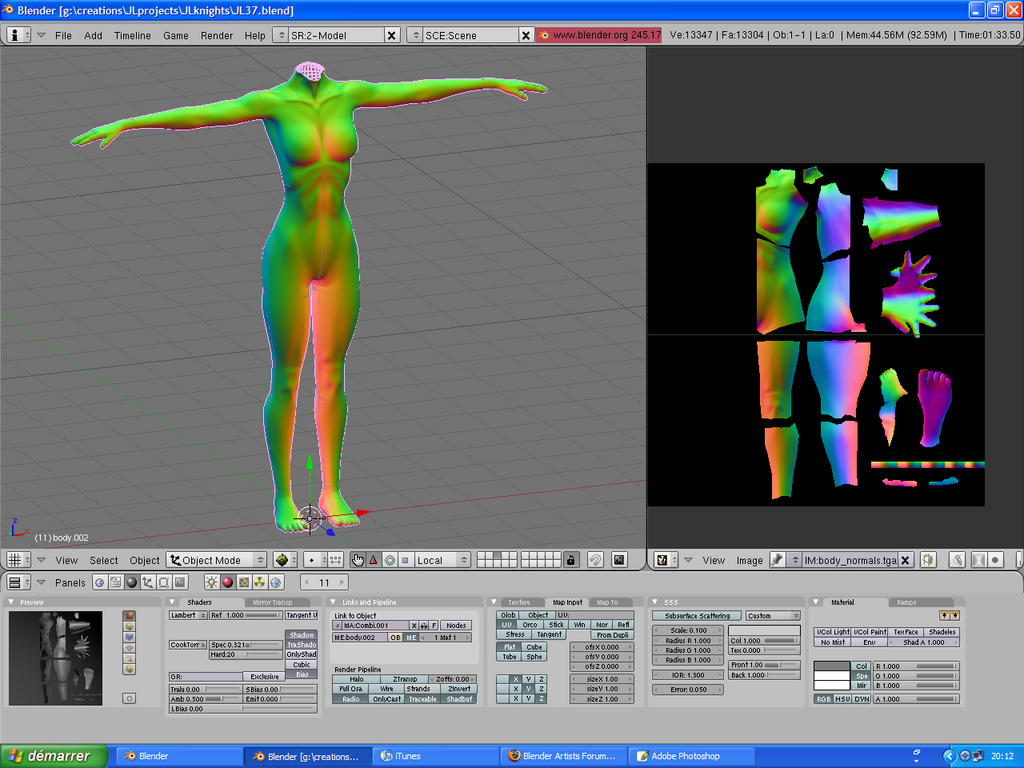The height and width of the screenshot is (768, 1024).
Task: Open iTunes from the Windows taskbar
Action: (436, 756)
